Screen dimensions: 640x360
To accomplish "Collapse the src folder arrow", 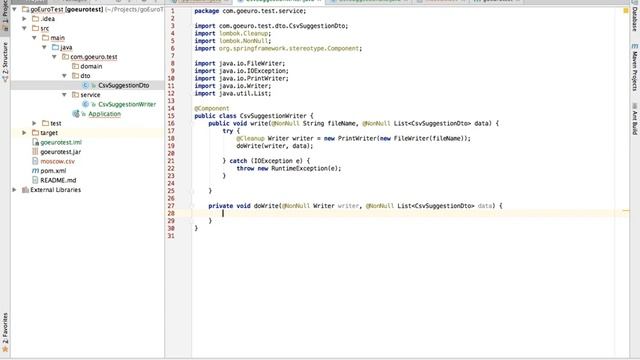I will tap(24, 28).
